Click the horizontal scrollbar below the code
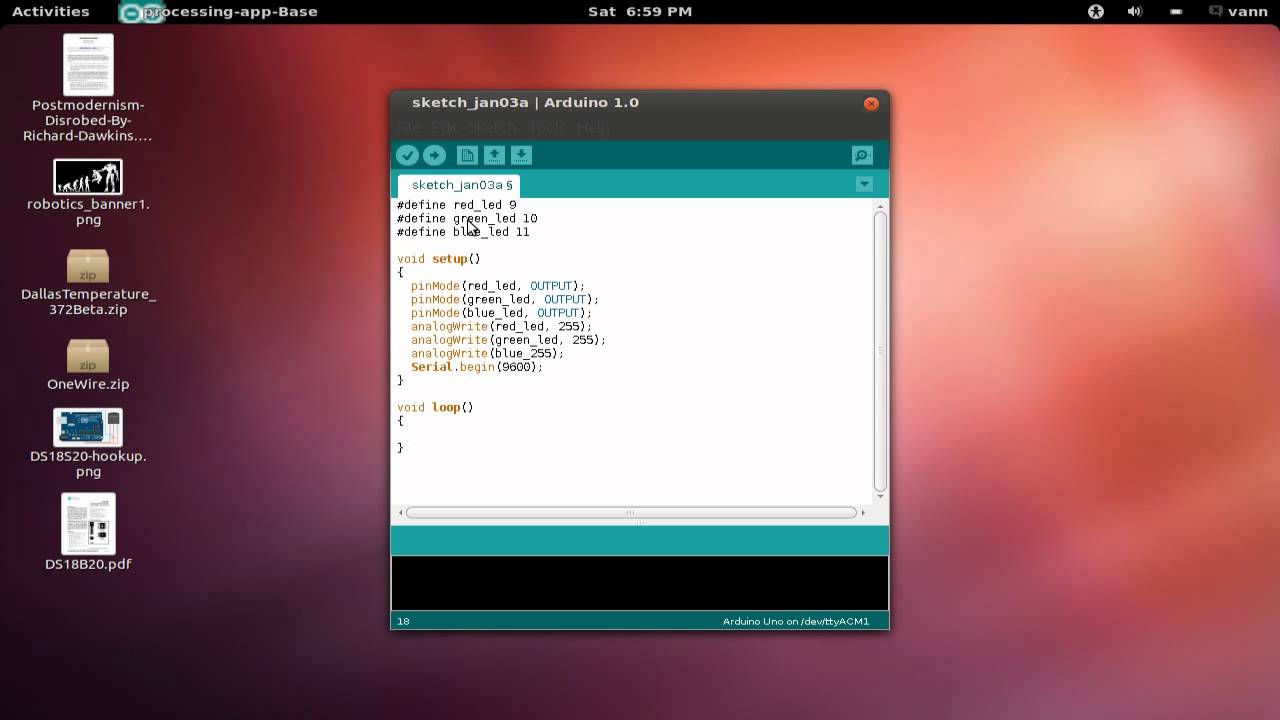 click(x=631, y=512)
